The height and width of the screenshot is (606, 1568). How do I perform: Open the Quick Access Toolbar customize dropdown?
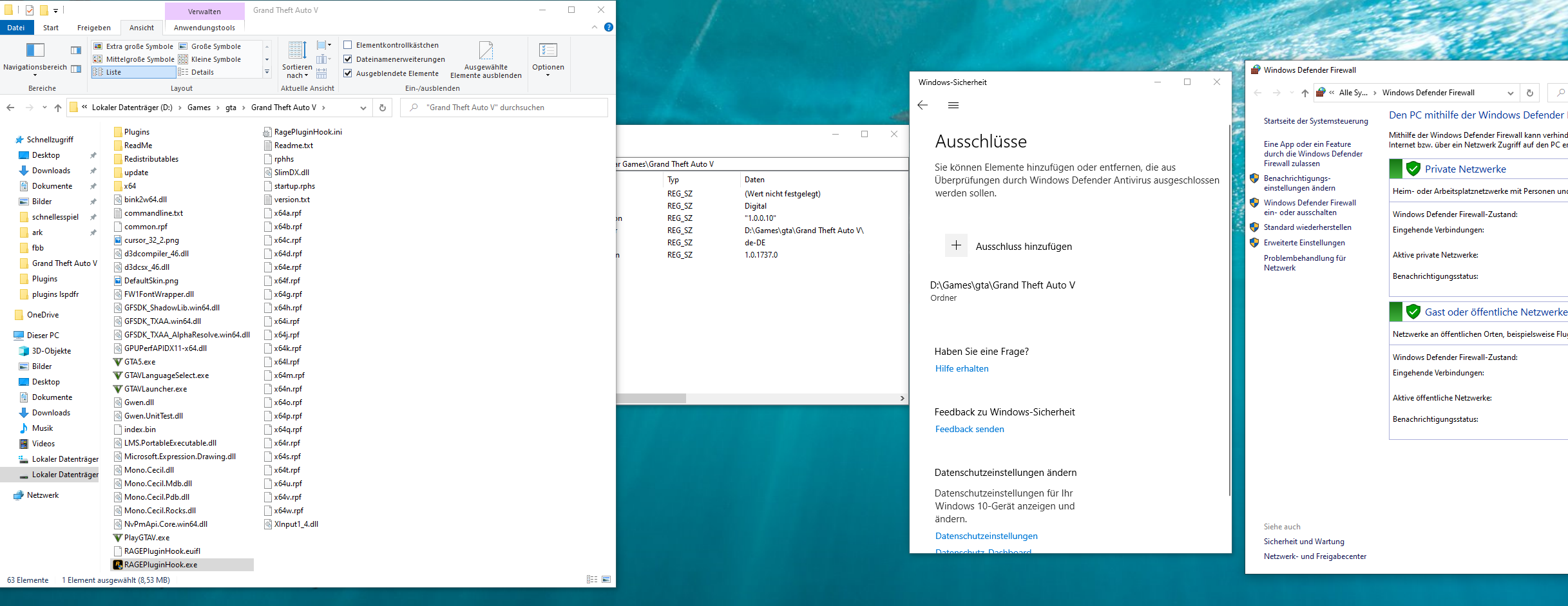coord(56,10)
